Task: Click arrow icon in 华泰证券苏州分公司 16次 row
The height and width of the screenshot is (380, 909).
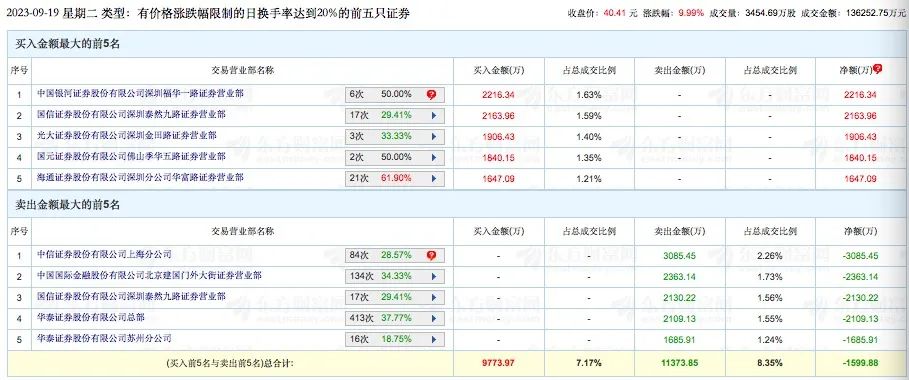Action: click(x=433, y=339)
